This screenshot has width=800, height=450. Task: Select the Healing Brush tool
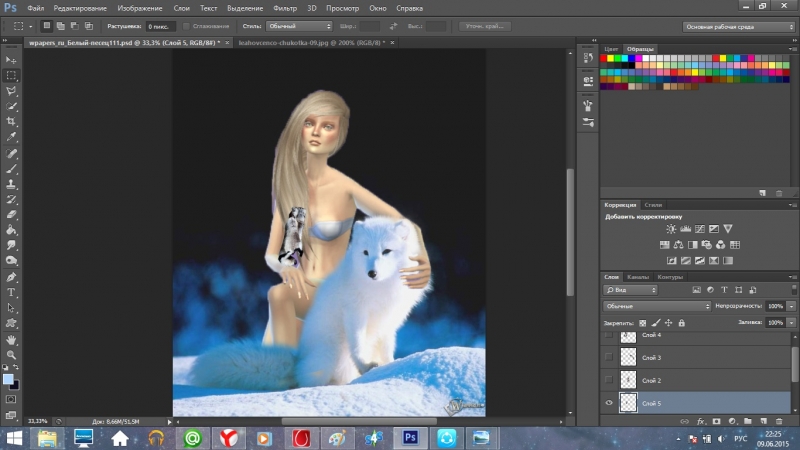[x=11, y=153]
